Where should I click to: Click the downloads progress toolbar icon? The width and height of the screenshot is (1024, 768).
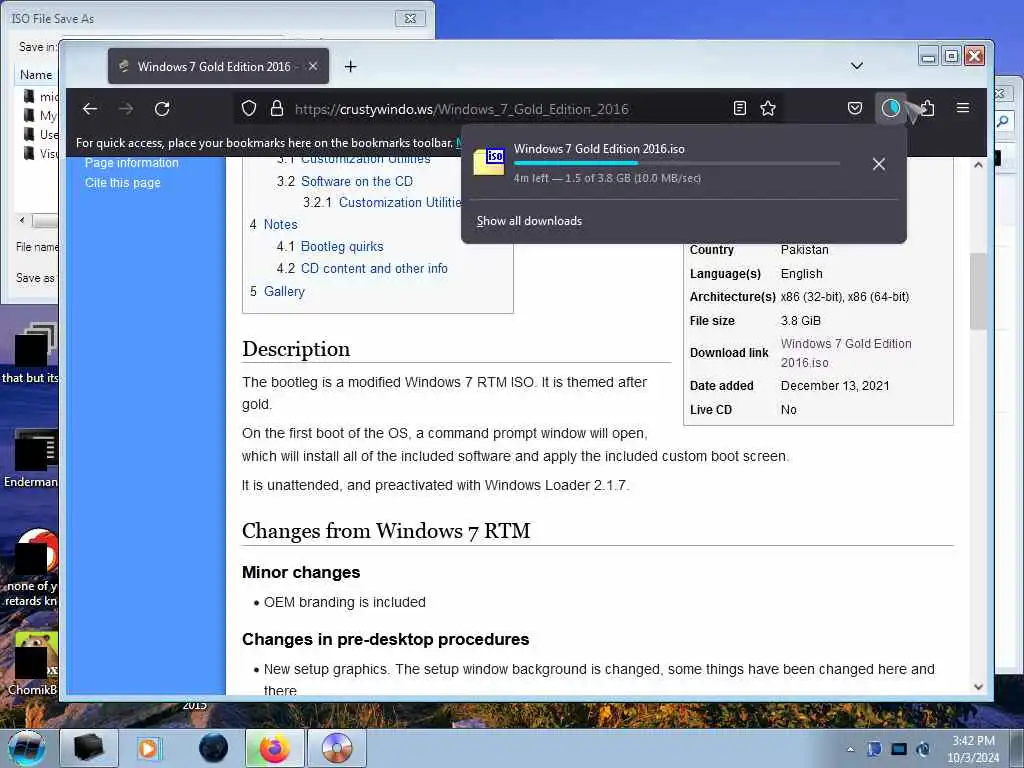[891, 108]
